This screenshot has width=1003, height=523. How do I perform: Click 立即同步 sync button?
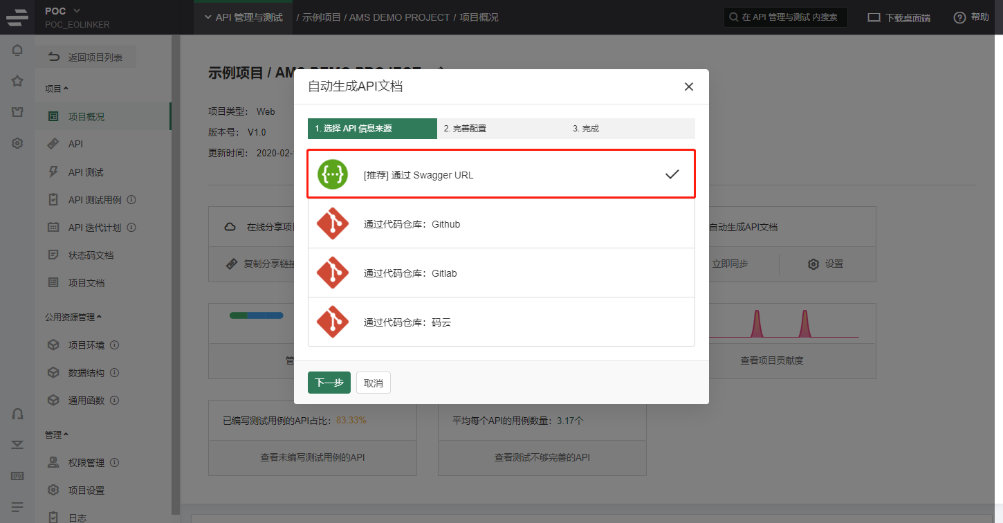tap(730, 264)
